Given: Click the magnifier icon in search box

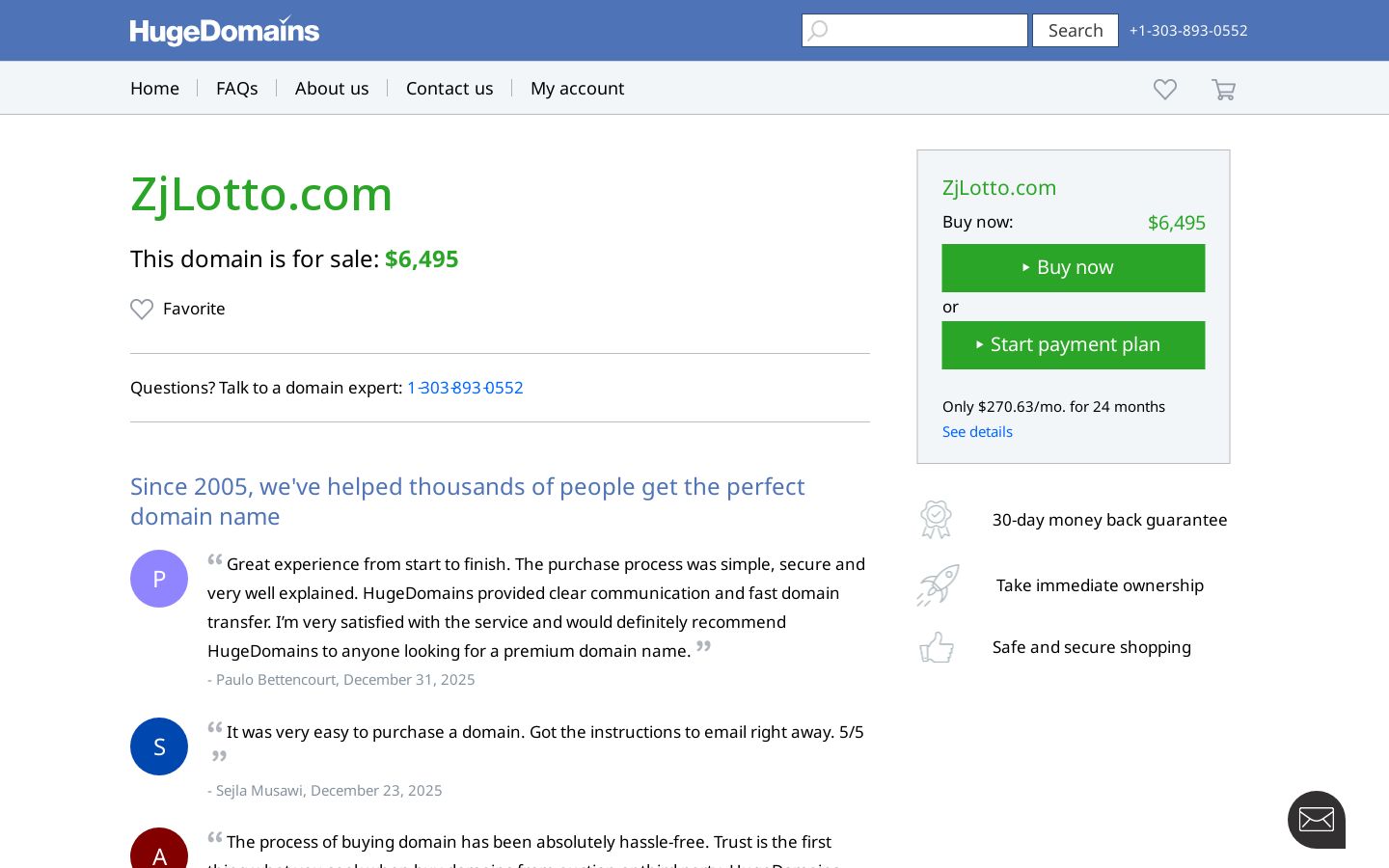Looking at the screenshot, I should (x=818, y=31).
